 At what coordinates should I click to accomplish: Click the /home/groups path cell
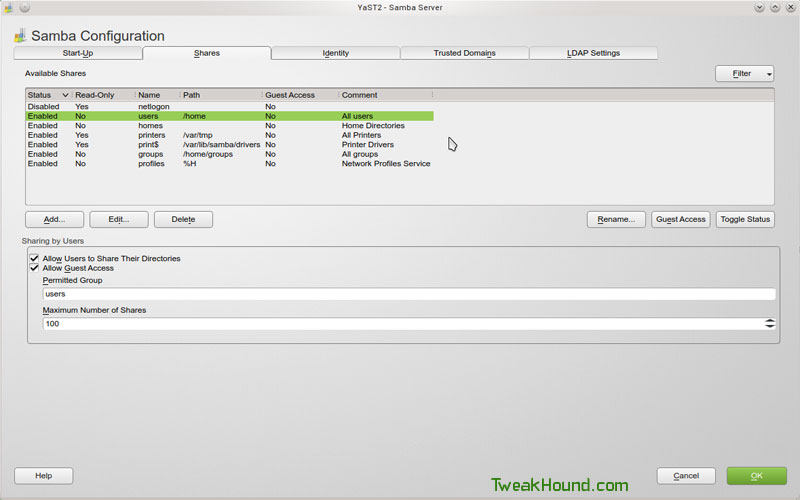pos(208,154)
